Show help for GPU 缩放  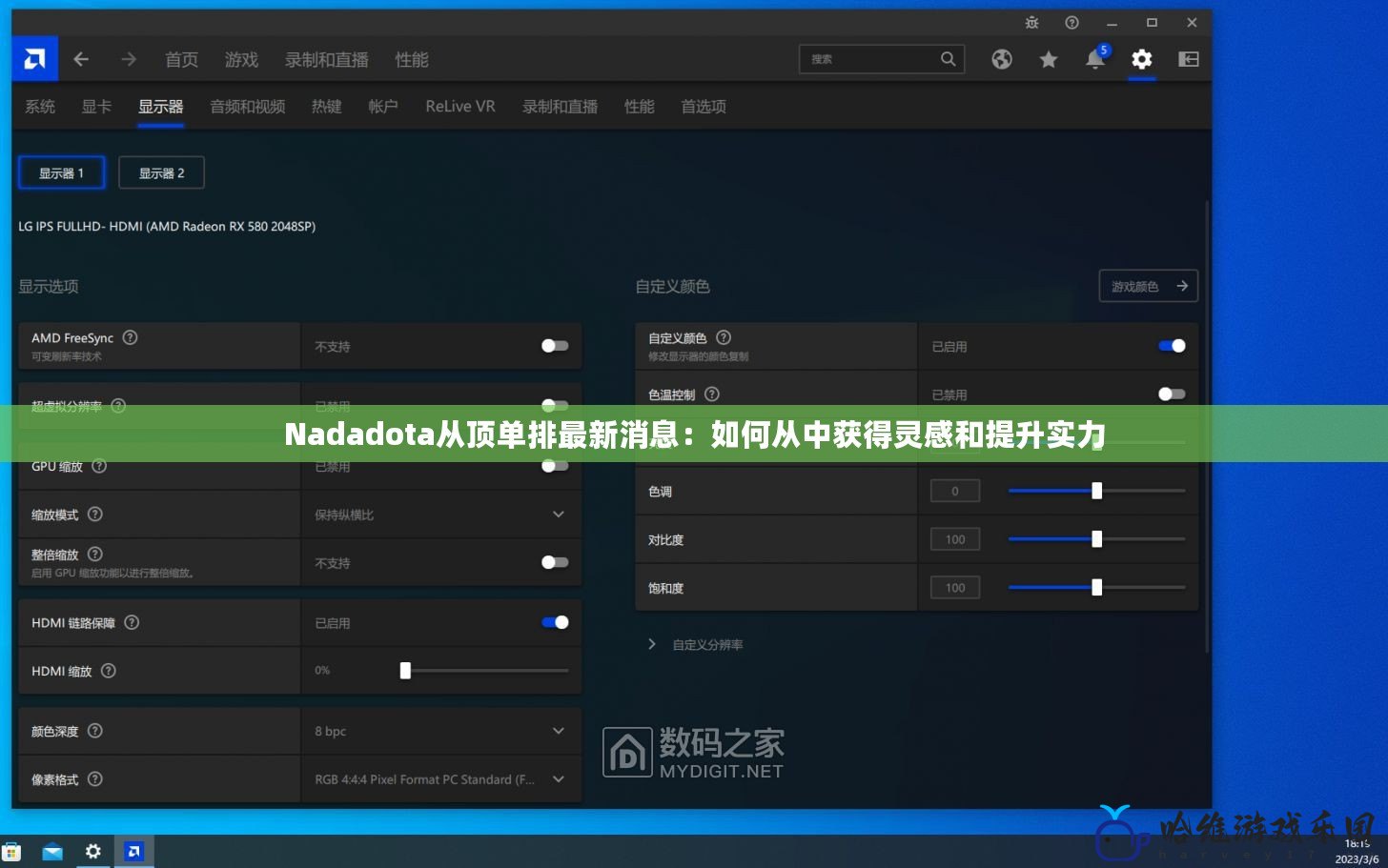(99, 466)
